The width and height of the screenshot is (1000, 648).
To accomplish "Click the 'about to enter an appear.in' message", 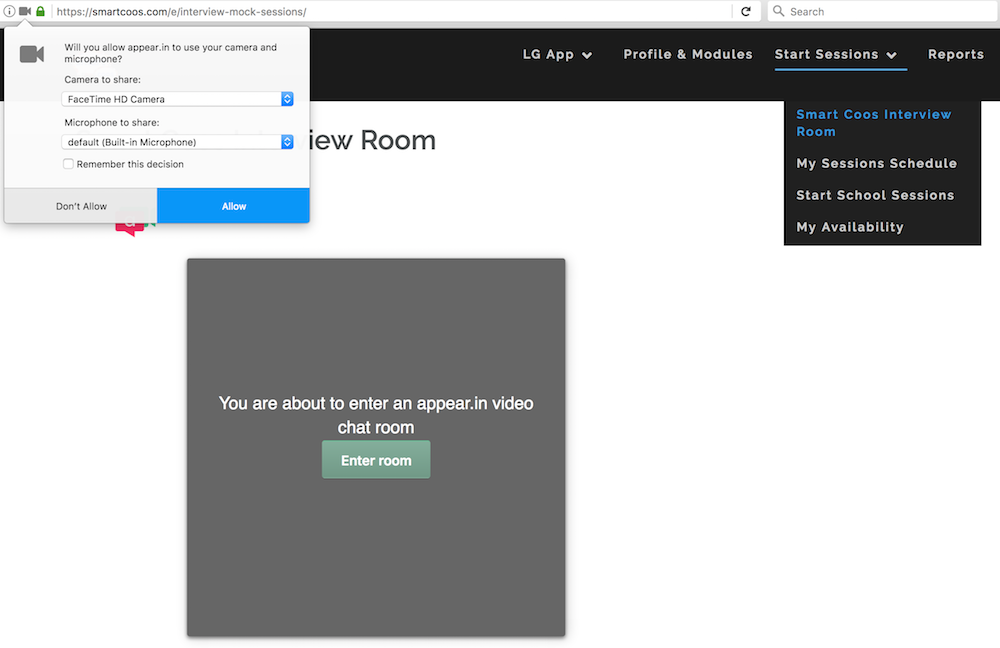I will tap(376, 415).
